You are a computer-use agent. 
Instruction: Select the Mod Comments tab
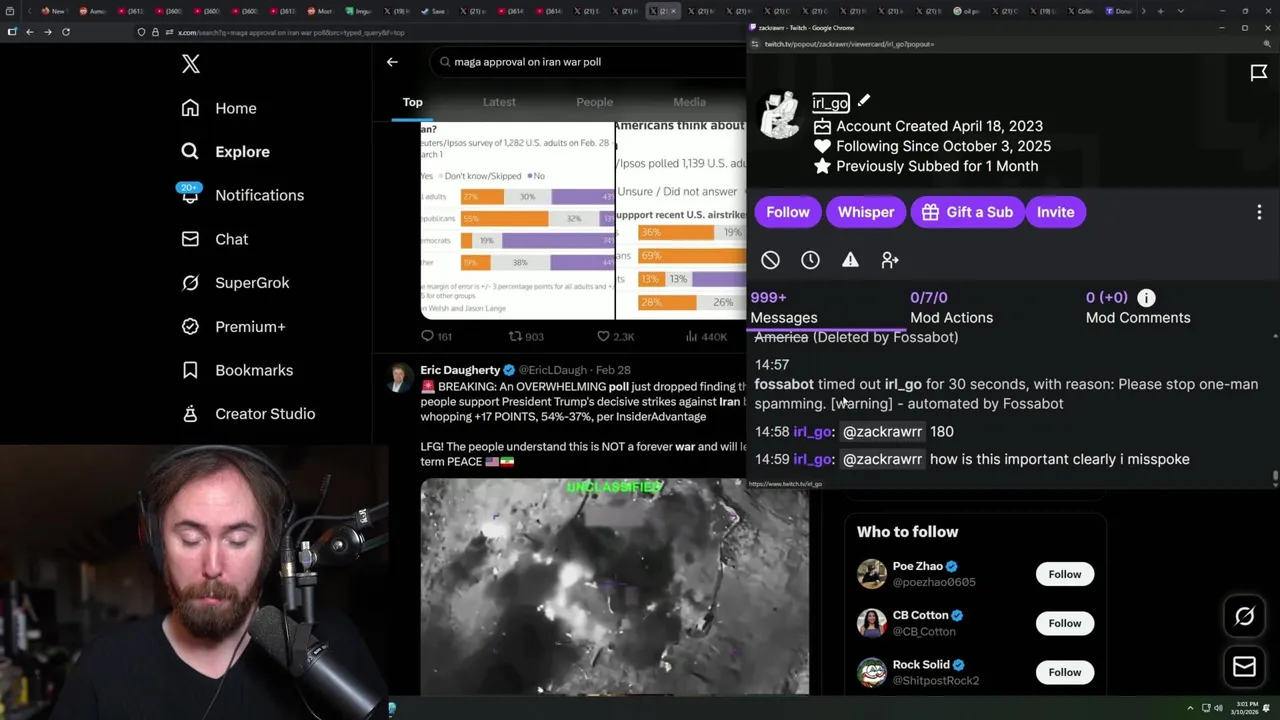click(1138, 307)
